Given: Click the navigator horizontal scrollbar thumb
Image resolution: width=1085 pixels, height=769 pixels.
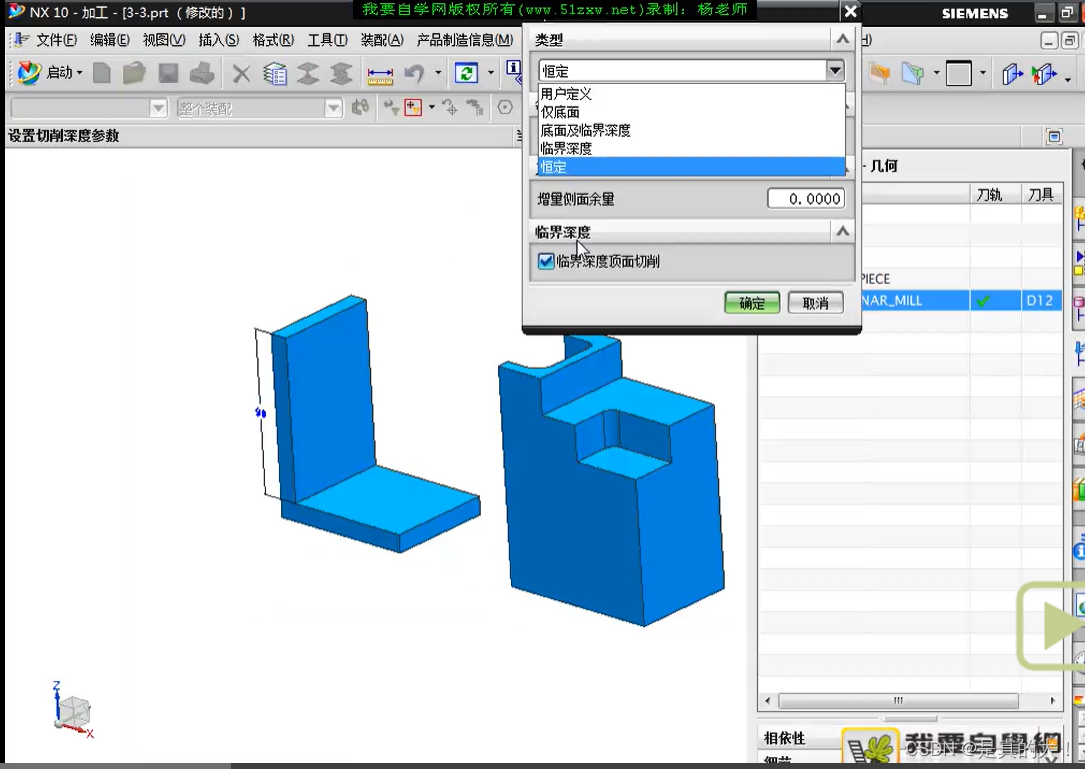Looking at the screenshot, I should (x=898, y=700).
